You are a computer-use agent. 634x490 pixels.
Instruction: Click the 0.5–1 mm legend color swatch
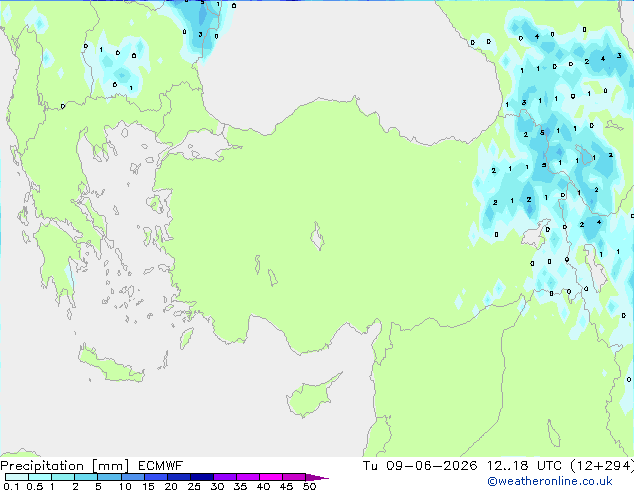click(40, 477)
